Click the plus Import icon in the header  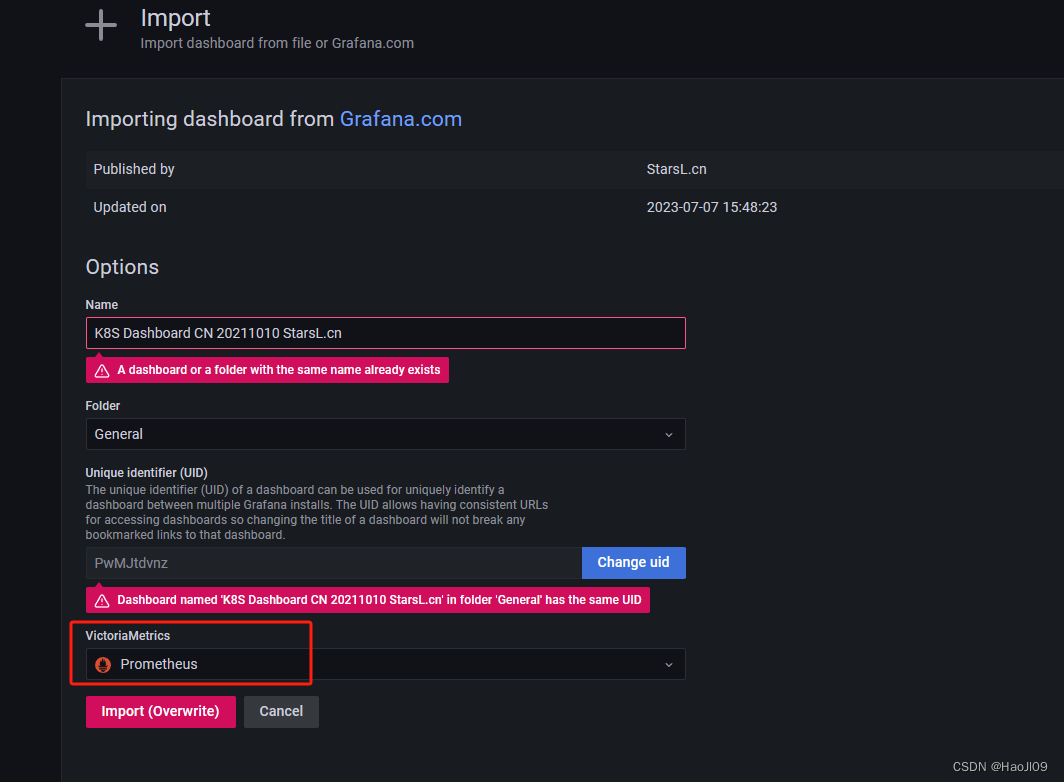click(101, 25)
